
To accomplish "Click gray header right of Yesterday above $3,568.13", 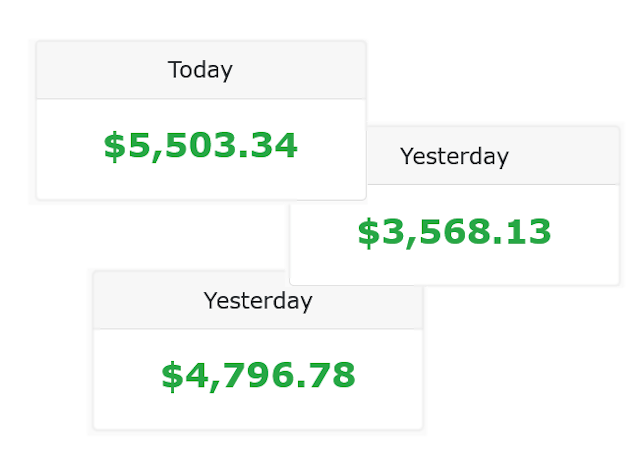I will tap(570, 156).
